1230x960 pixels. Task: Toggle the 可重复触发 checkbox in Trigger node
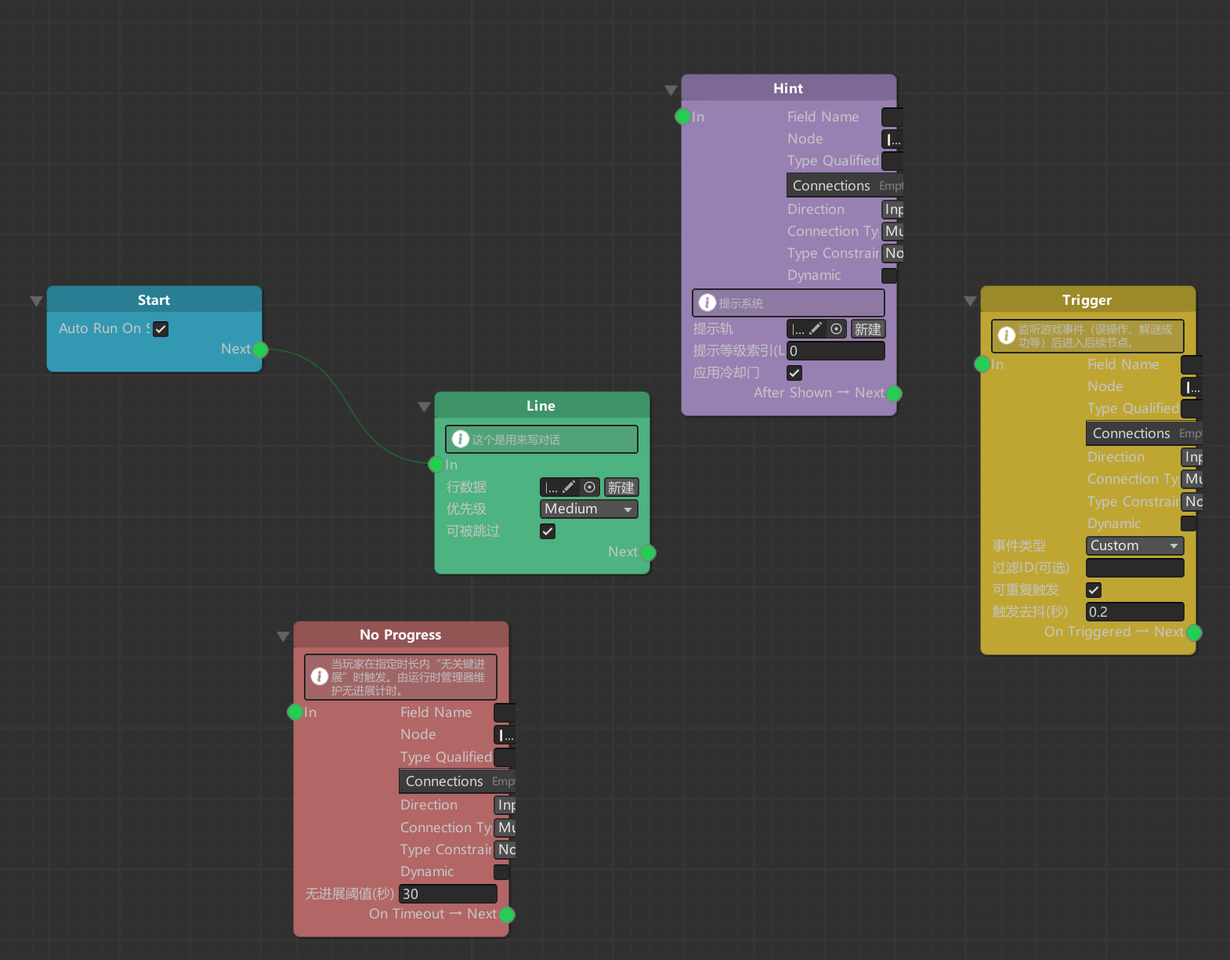1094,590
